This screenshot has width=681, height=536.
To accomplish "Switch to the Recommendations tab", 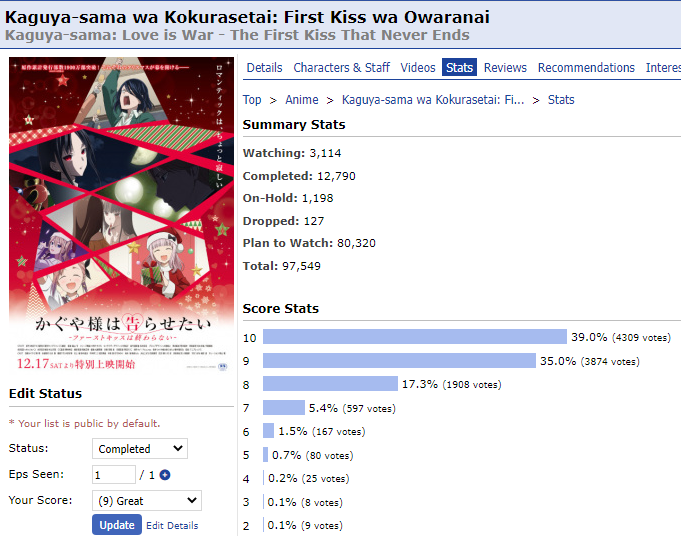I will [x=586, y=68].
